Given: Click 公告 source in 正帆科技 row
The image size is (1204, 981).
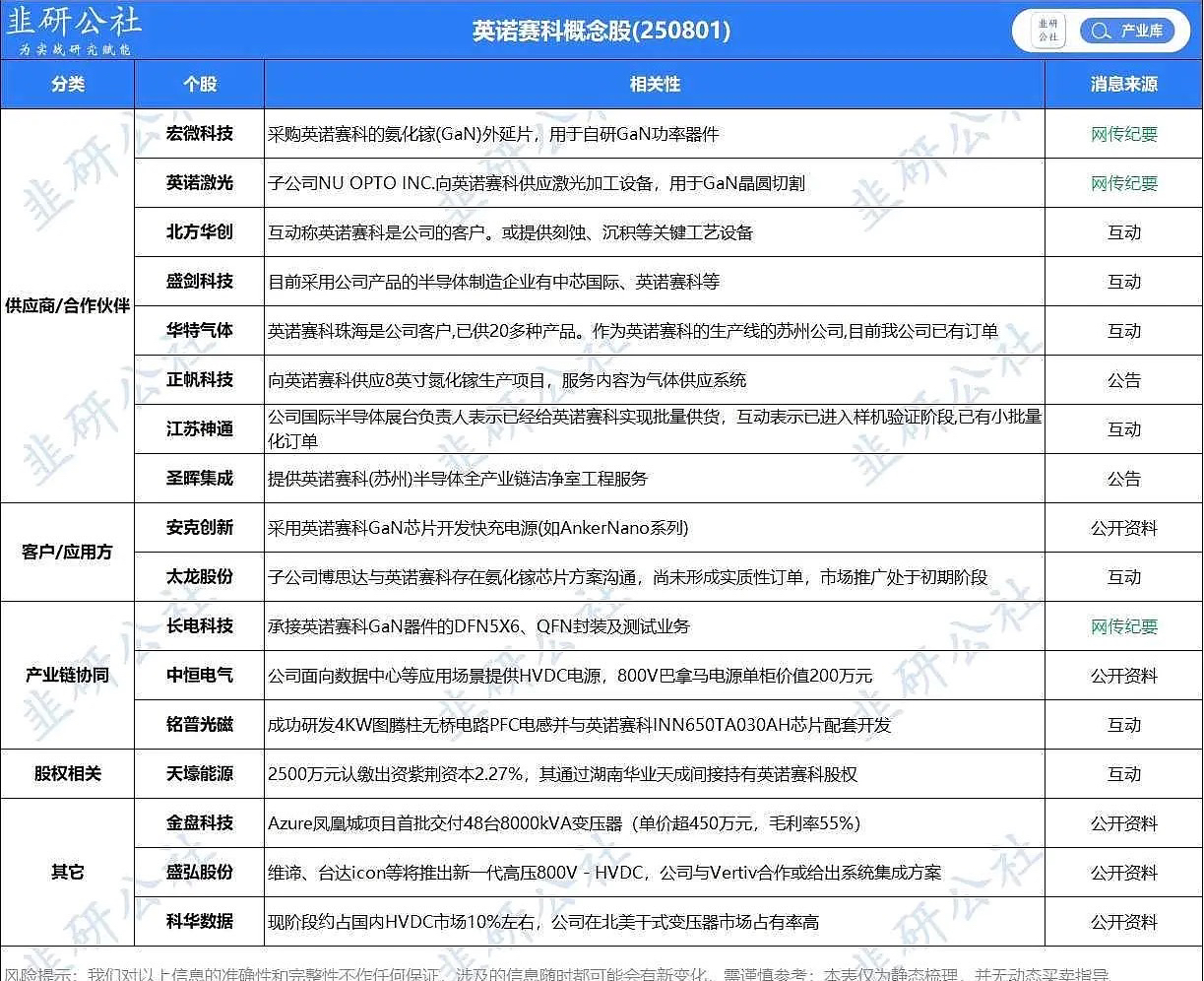Looking at the screenshot, I should tap(1123, 380).
